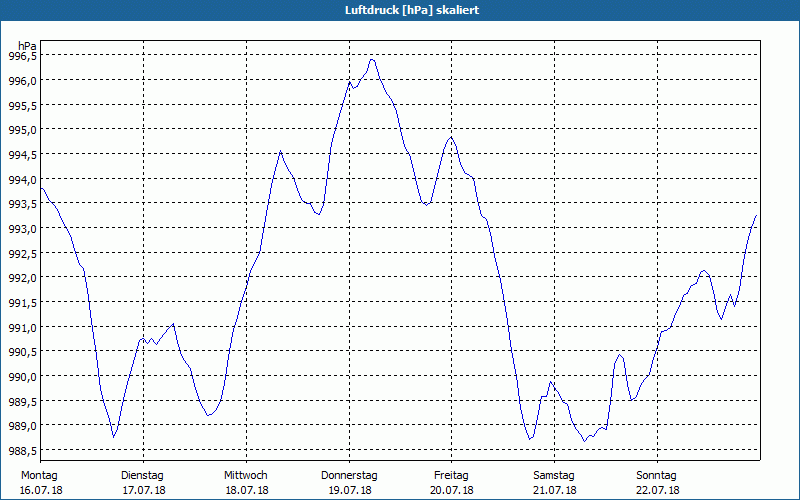This screenshot has width=800, height=500.
Task: Click the 991,0 axis label
Action: point(22,327)
